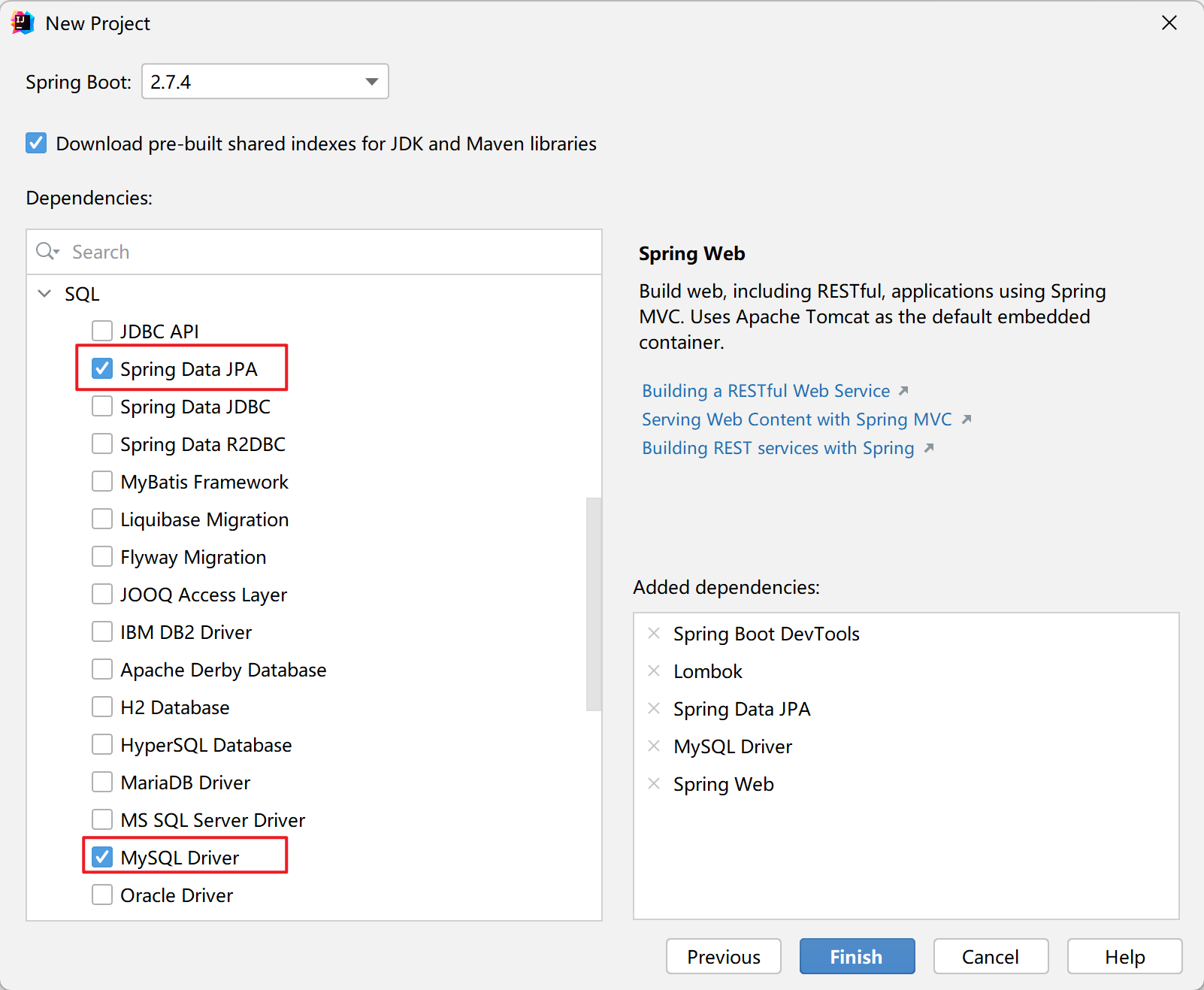Check the MariaDB Driver dependency
The image size is (1204, 990).
pos(102,782)
